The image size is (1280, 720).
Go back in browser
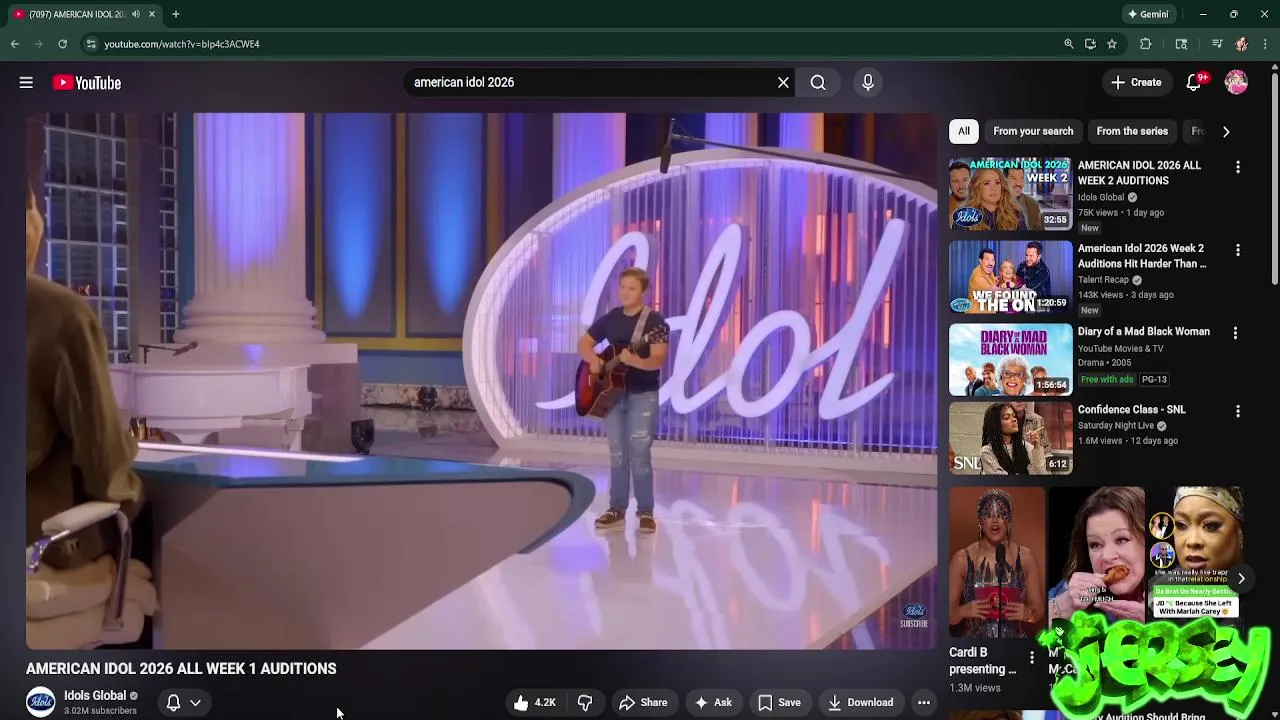tap(15, 44)
